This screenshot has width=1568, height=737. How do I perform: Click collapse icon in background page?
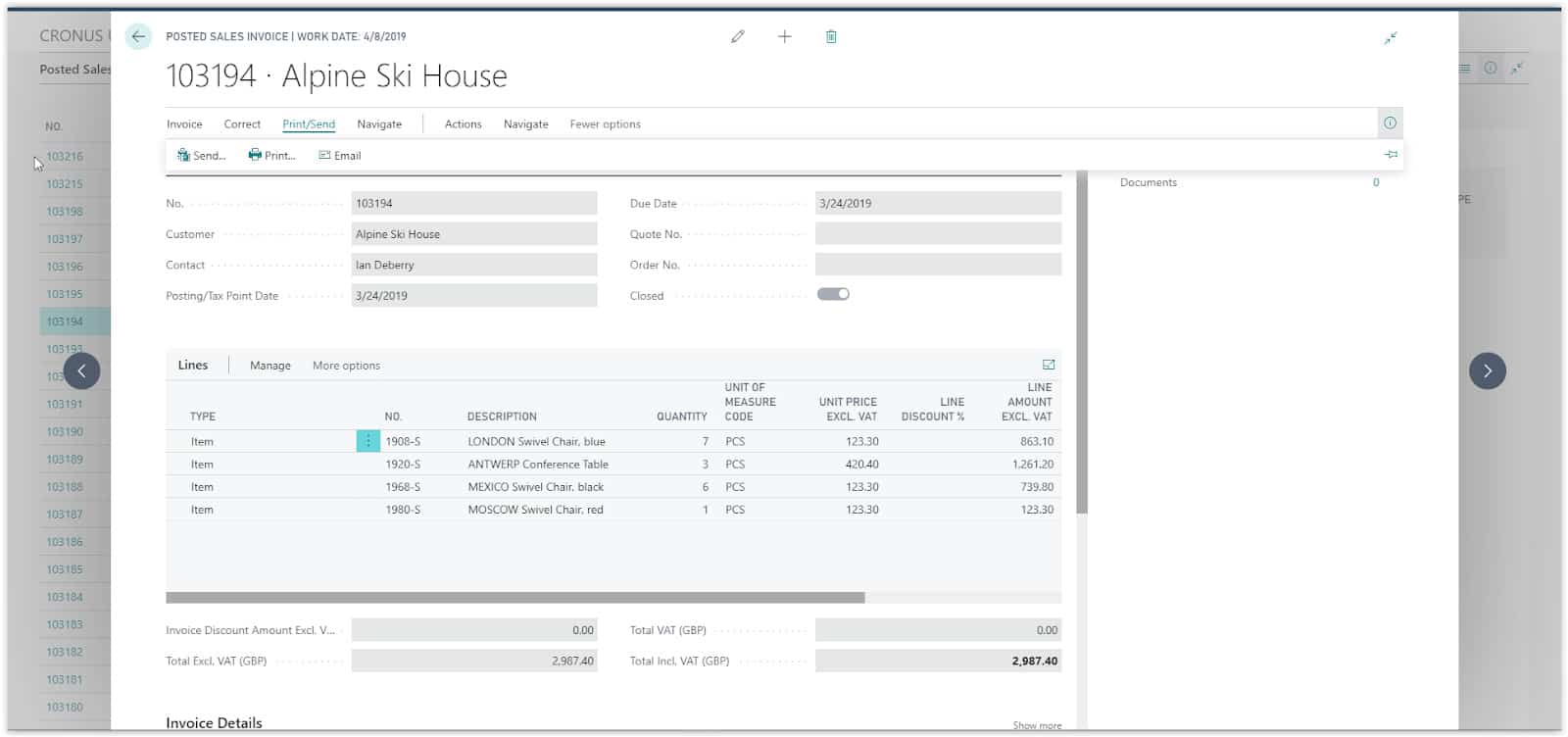1517,69
